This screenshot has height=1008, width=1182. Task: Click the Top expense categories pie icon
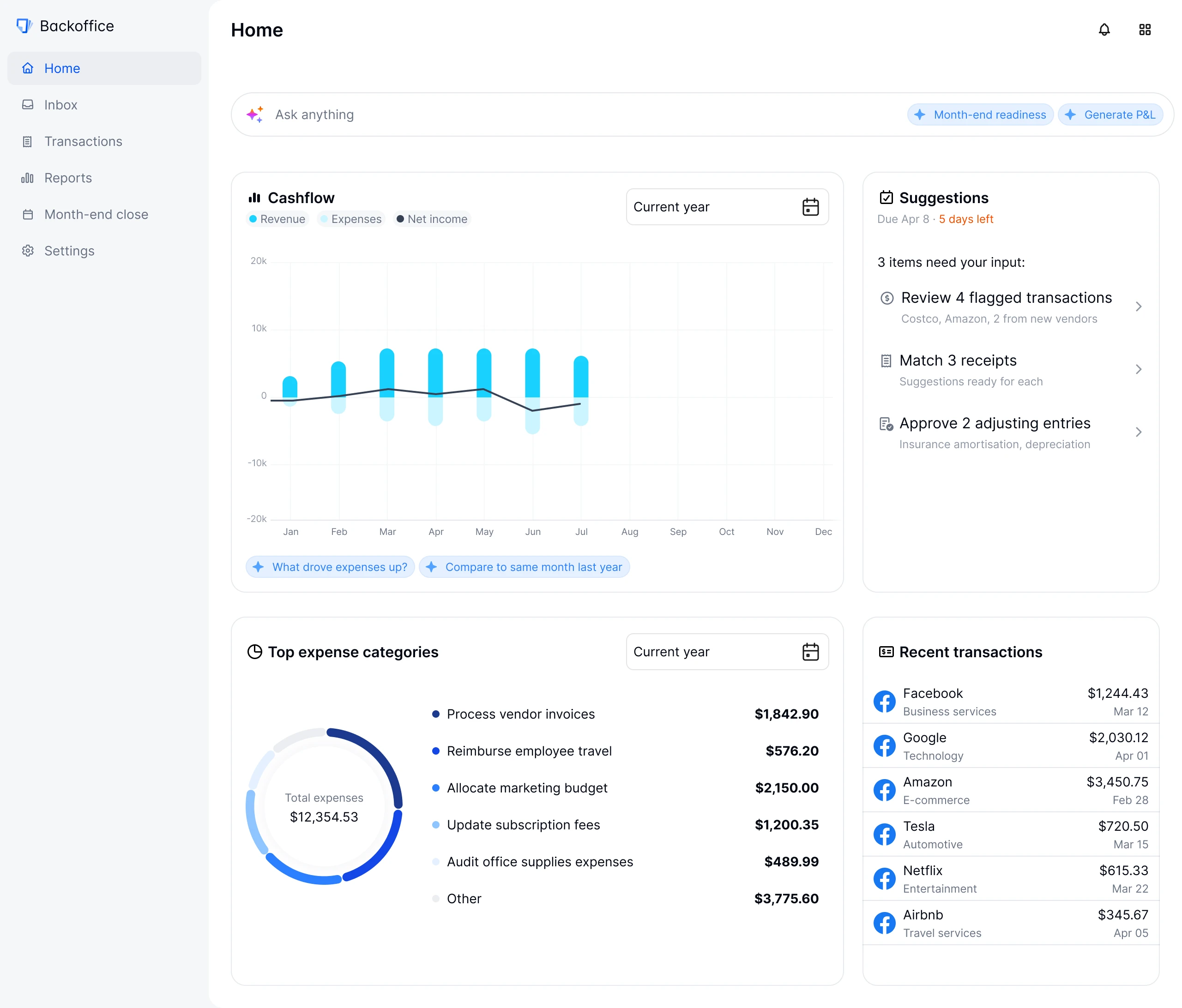(x=254, y=652)
